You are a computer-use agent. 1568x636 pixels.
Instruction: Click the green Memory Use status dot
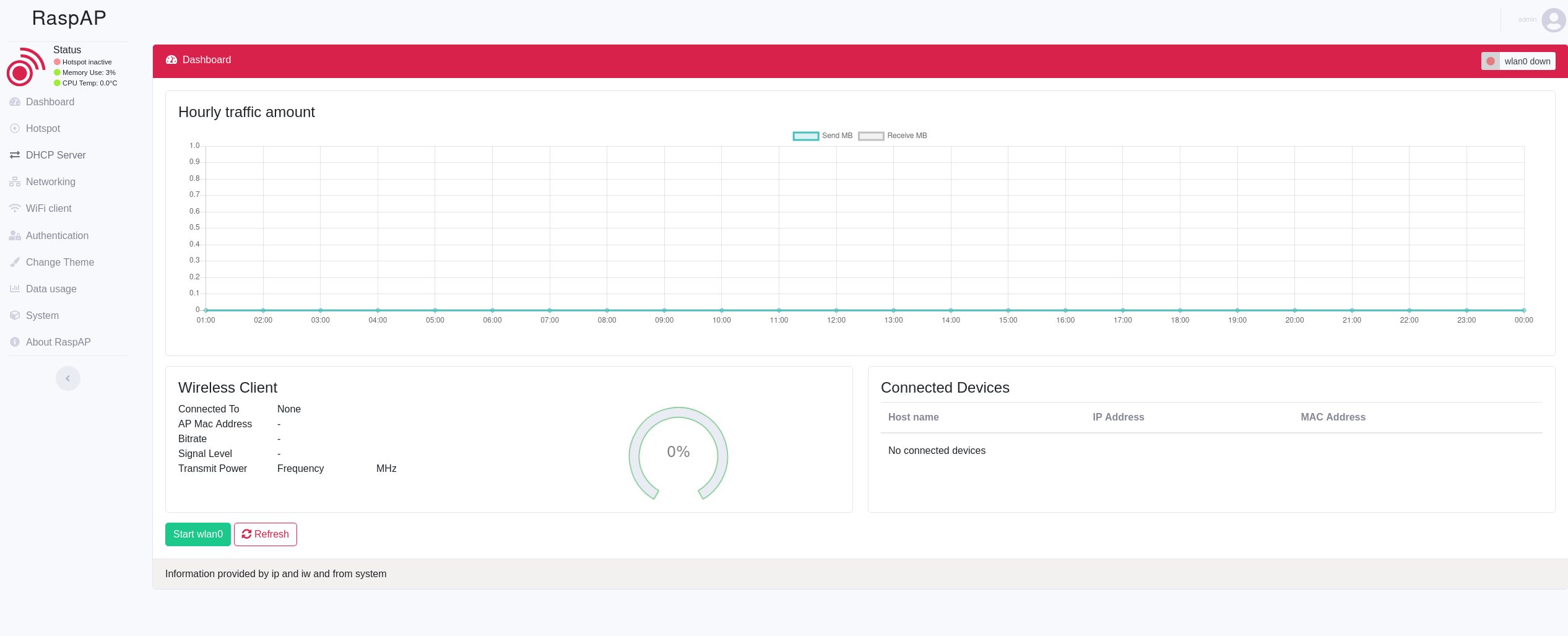pos(57,72)
